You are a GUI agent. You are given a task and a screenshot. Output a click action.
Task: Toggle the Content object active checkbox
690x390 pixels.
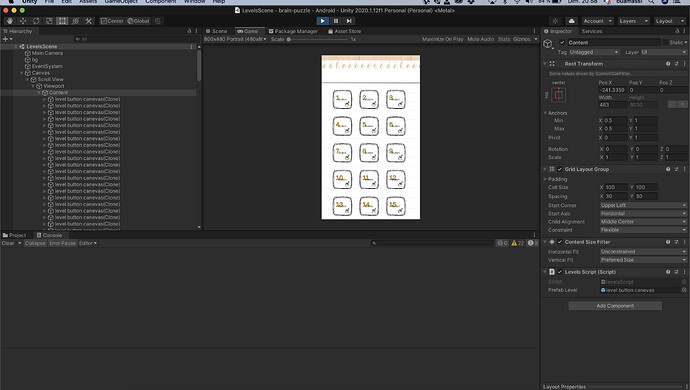(x=562, y=42)
